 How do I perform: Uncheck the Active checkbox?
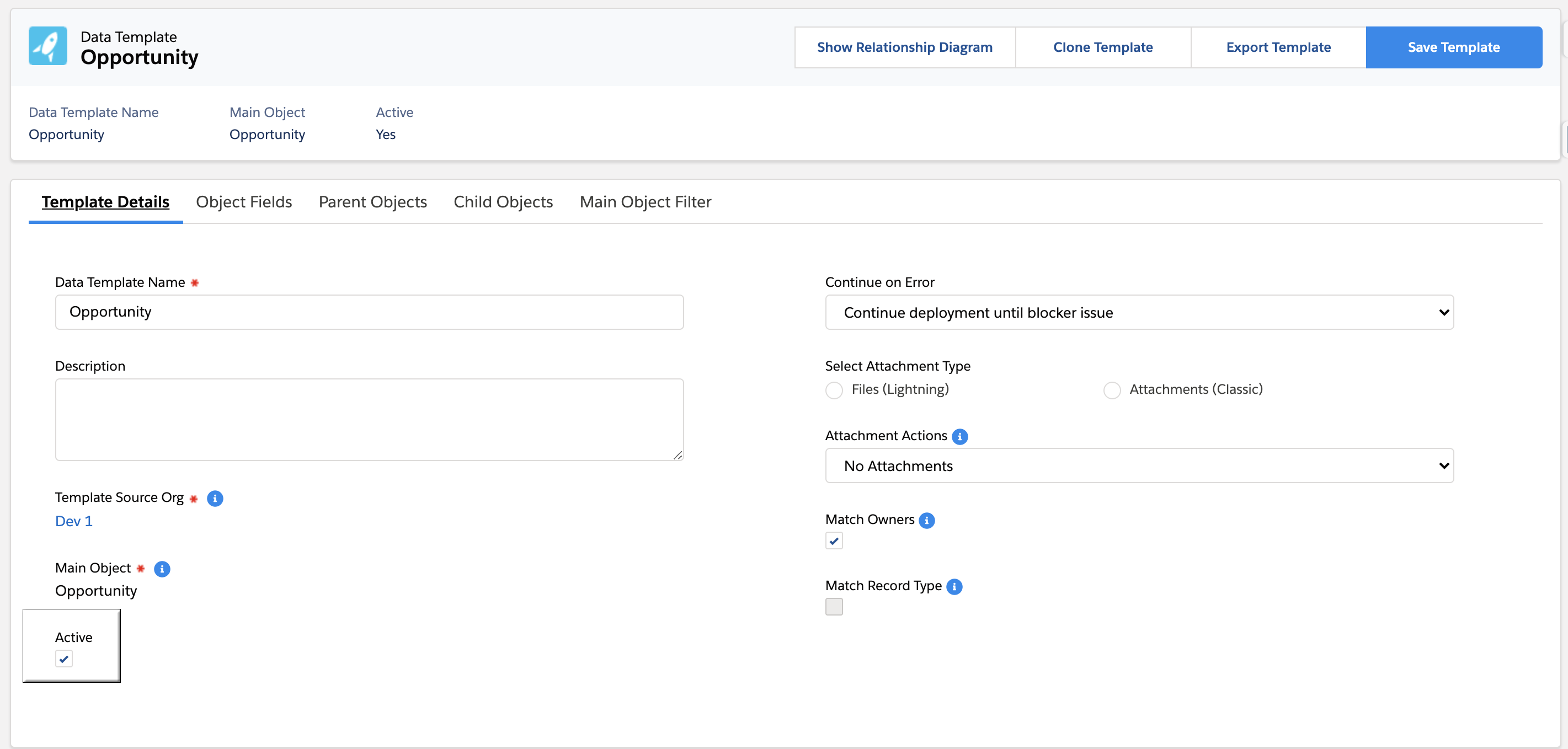point(64,659)
